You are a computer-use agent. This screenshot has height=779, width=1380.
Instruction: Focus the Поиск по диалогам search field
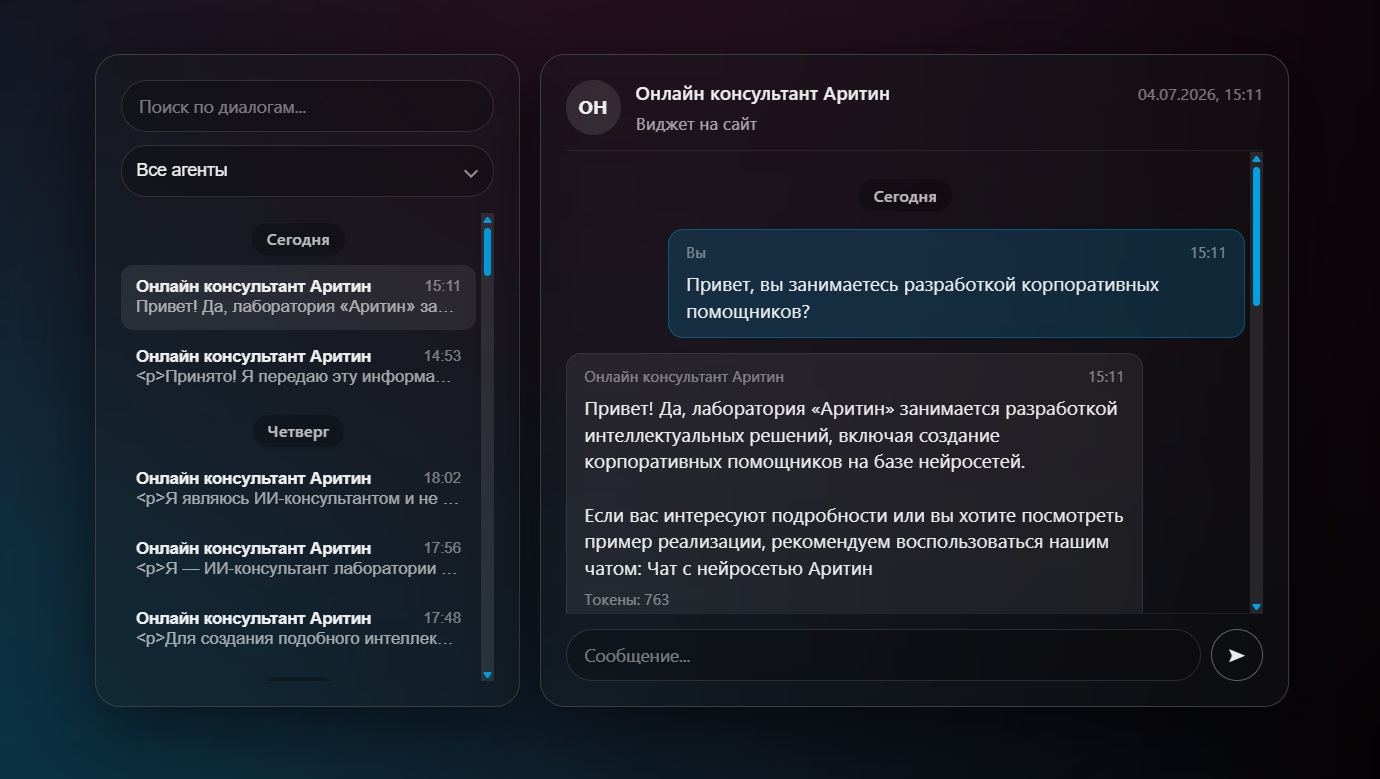point(307,106)
